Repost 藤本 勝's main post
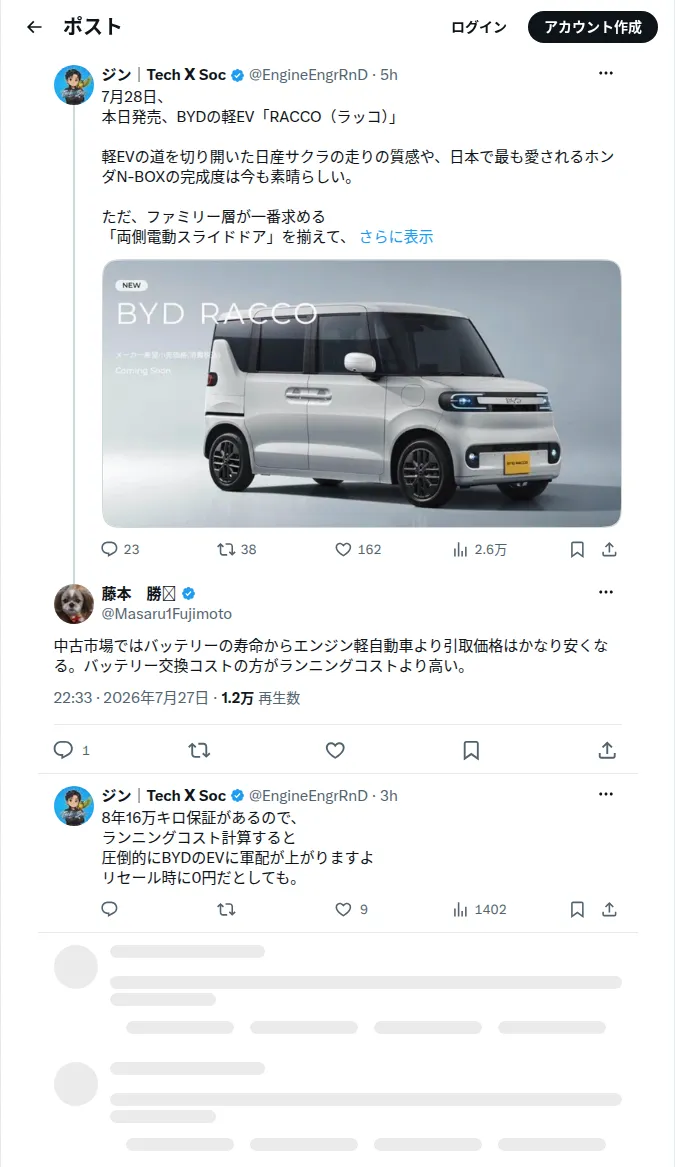The image size is (675, 1167). pos(199,750)
